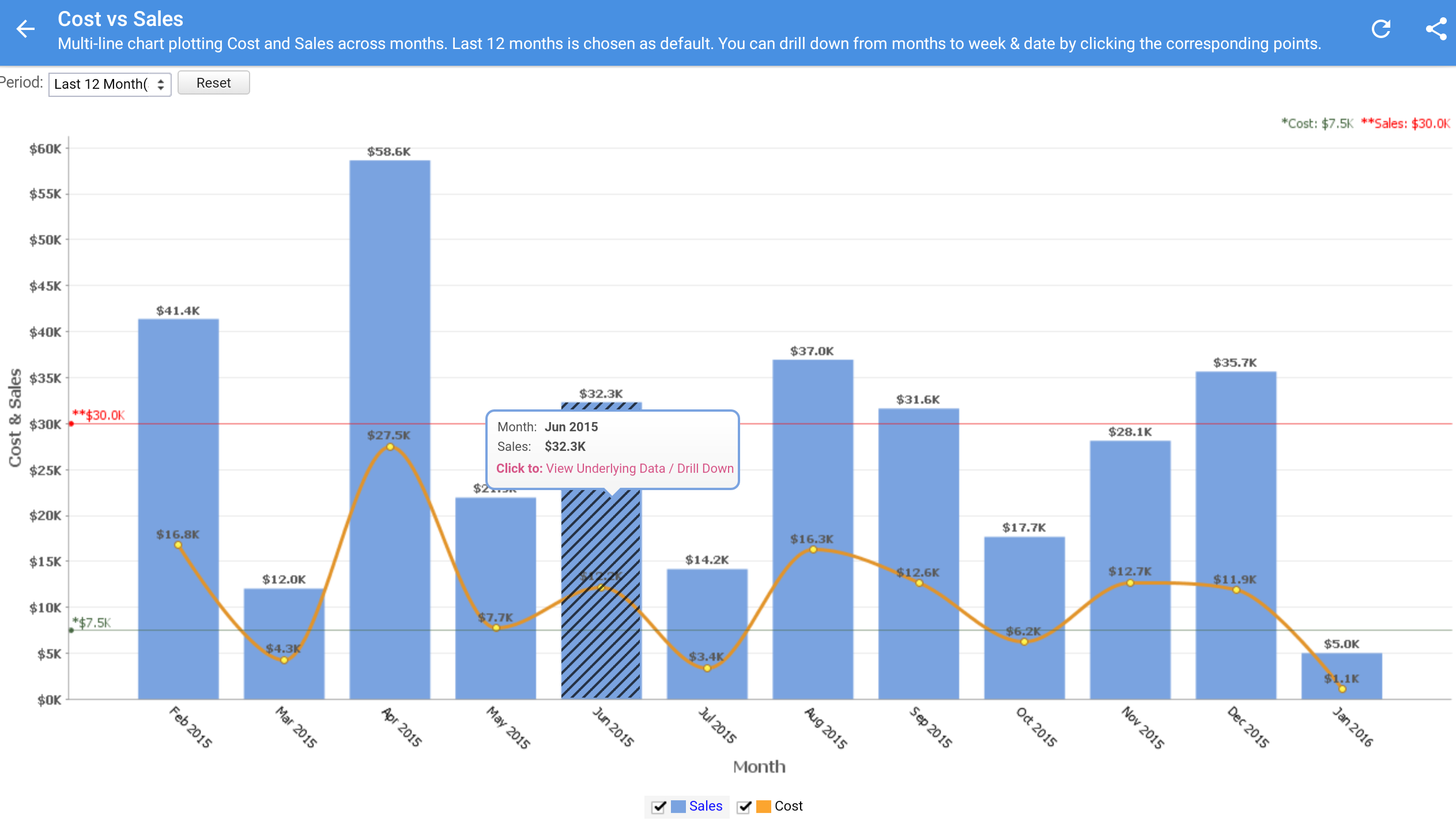Click the Nov 2015 cost point $12.7K

click(1130, 583)
